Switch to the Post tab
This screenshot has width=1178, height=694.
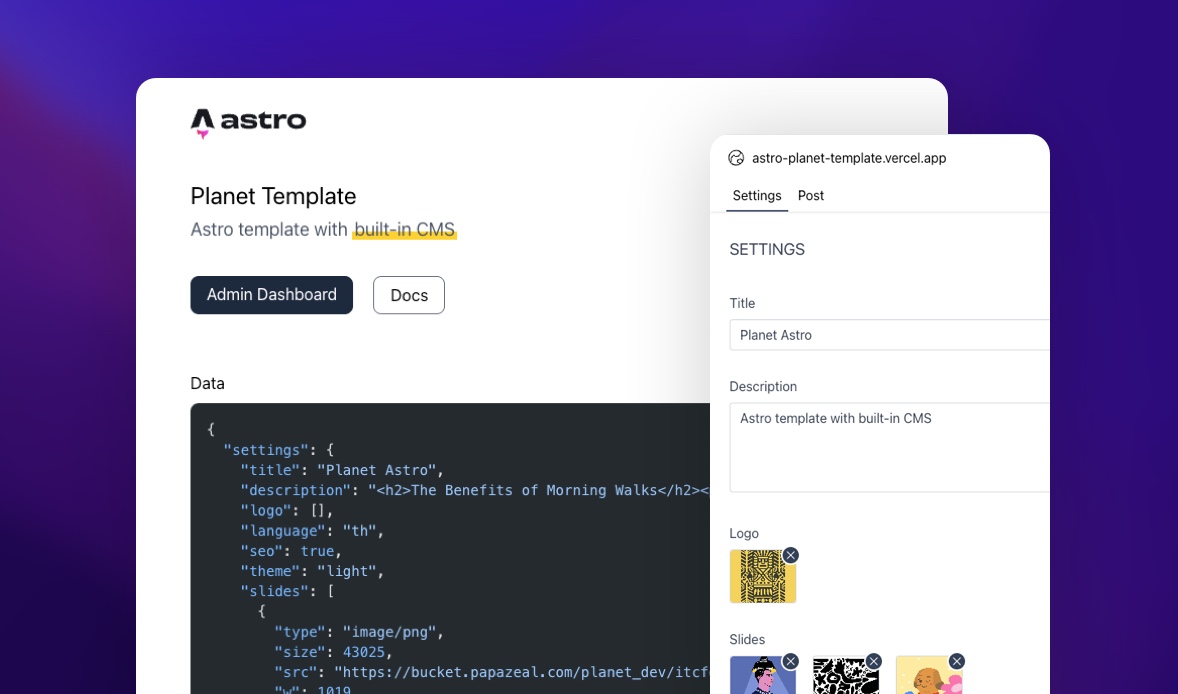pos(811,196)
